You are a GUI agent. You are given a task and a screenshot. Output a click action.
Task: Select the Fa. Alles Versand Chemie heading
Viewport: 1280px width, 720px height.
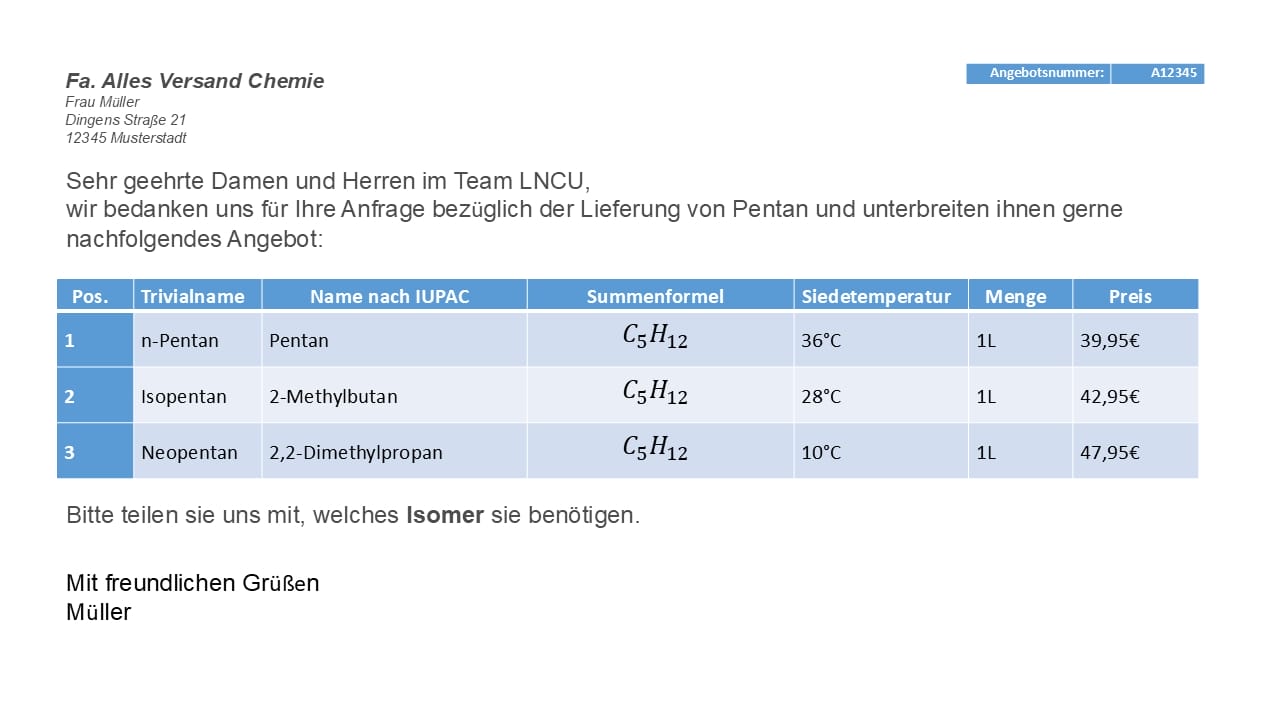(x=195, y=81)
